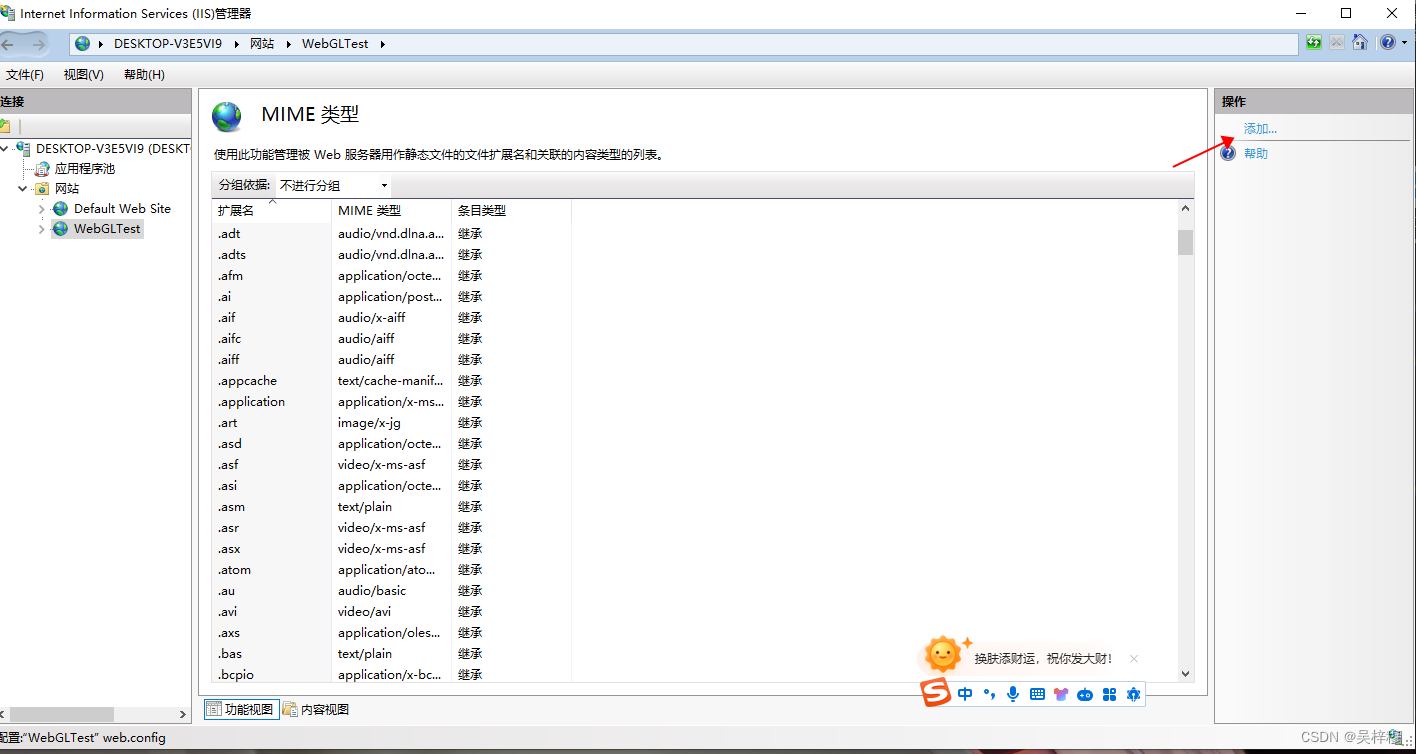Open breadcrumb arrow after WebGLTest
1416x754 pixels.
tap(382, 44)
